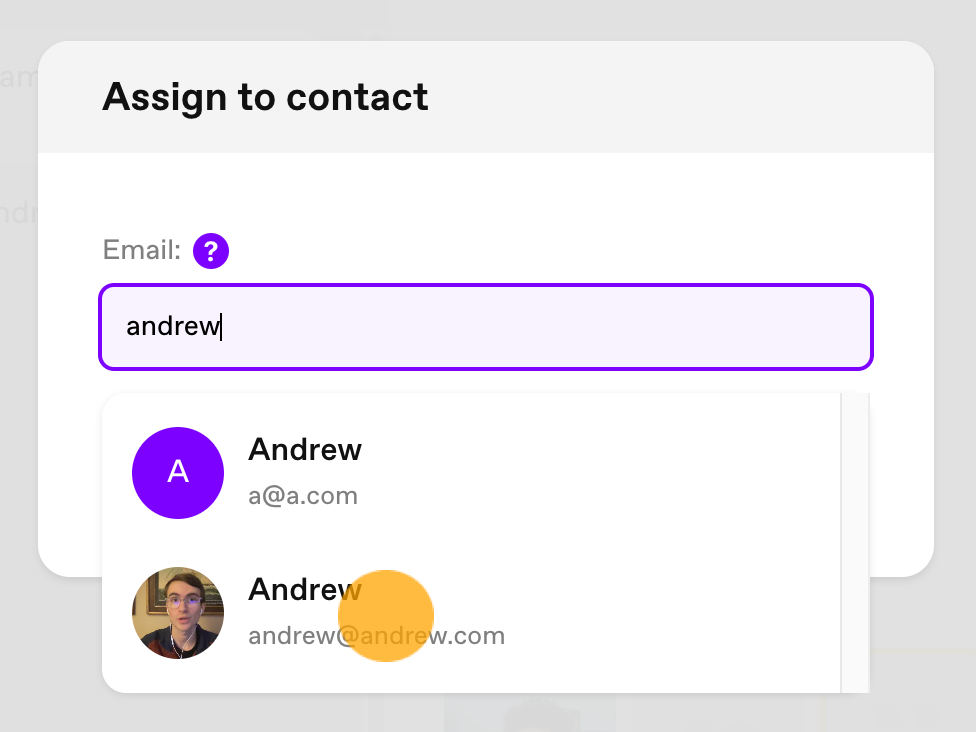Image resolution: width=976 pixels, height=732 pixels.
Task: Focus the Email input field
Action: 486,327
